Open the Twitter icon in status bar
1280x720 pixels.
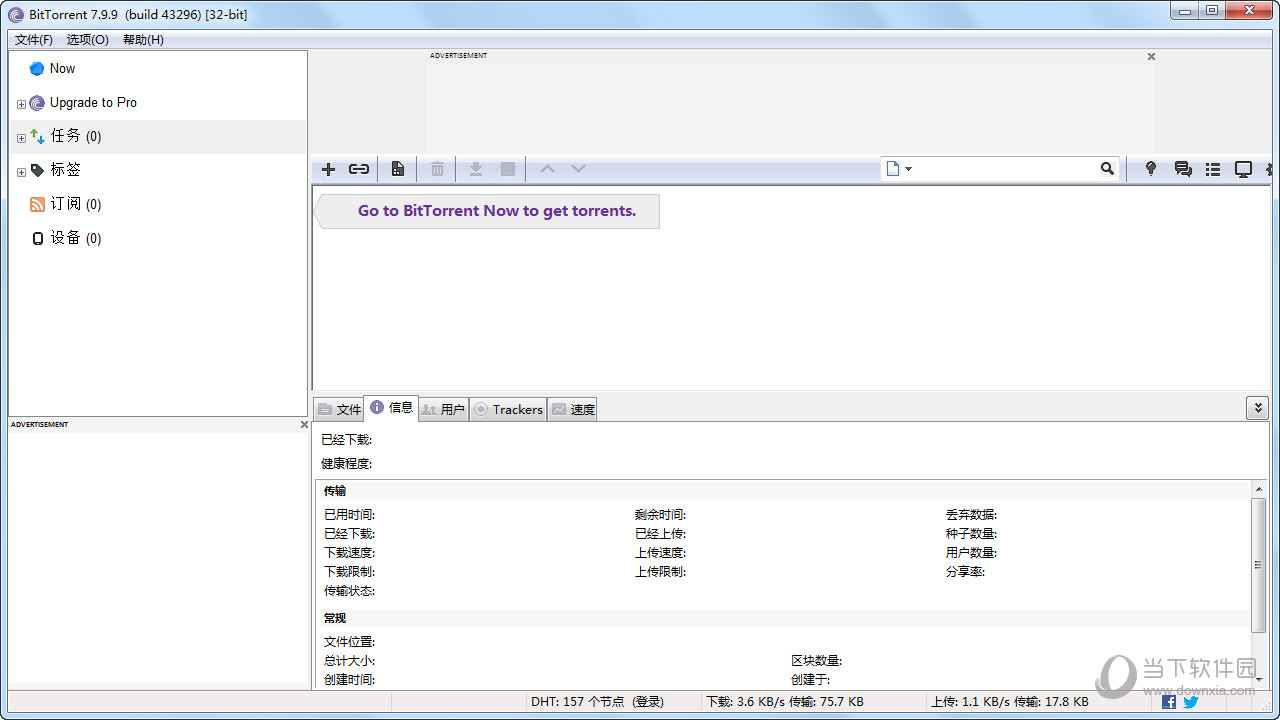coord(1191,702)
